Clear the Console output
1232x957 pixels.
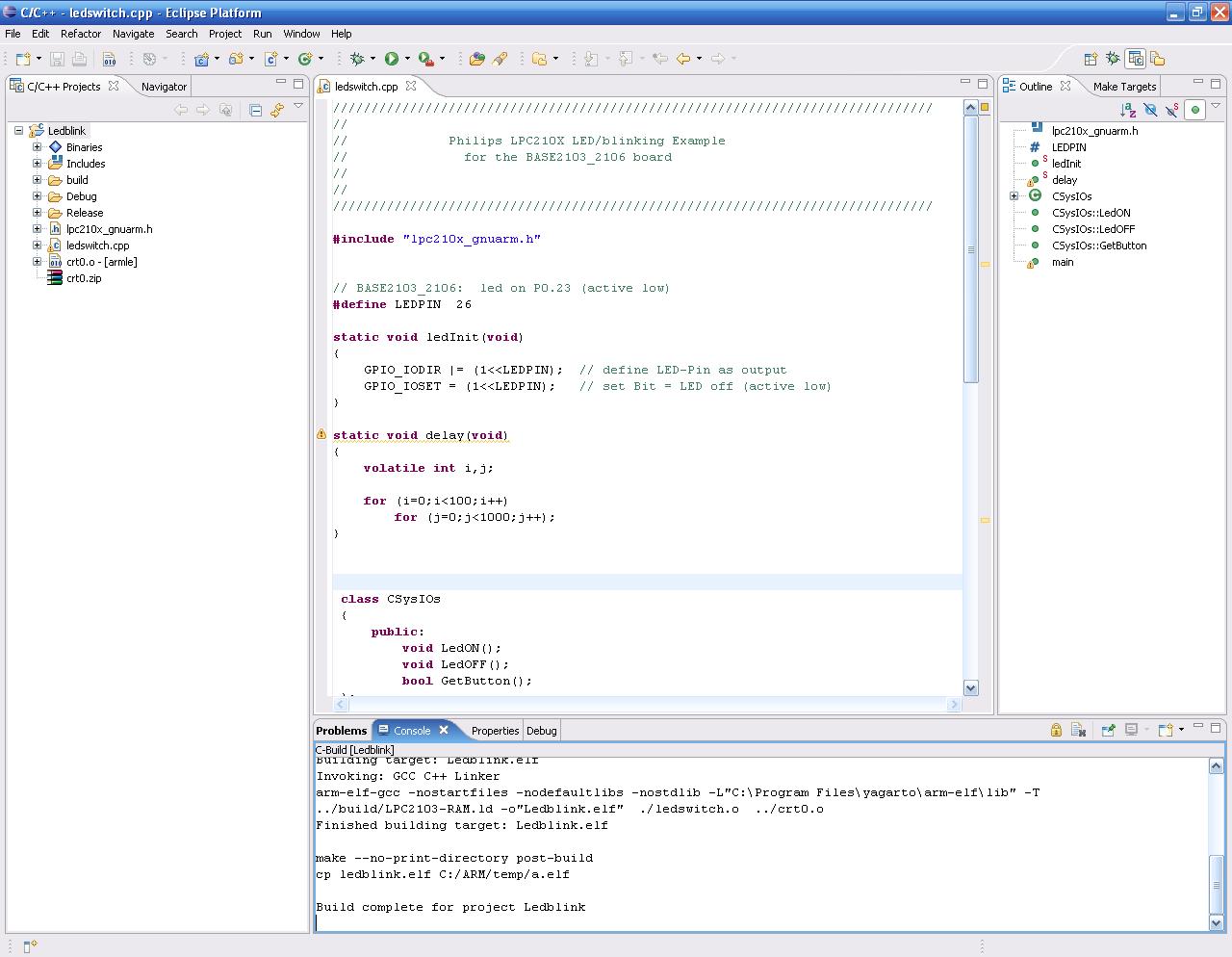tap(1078, 731)
